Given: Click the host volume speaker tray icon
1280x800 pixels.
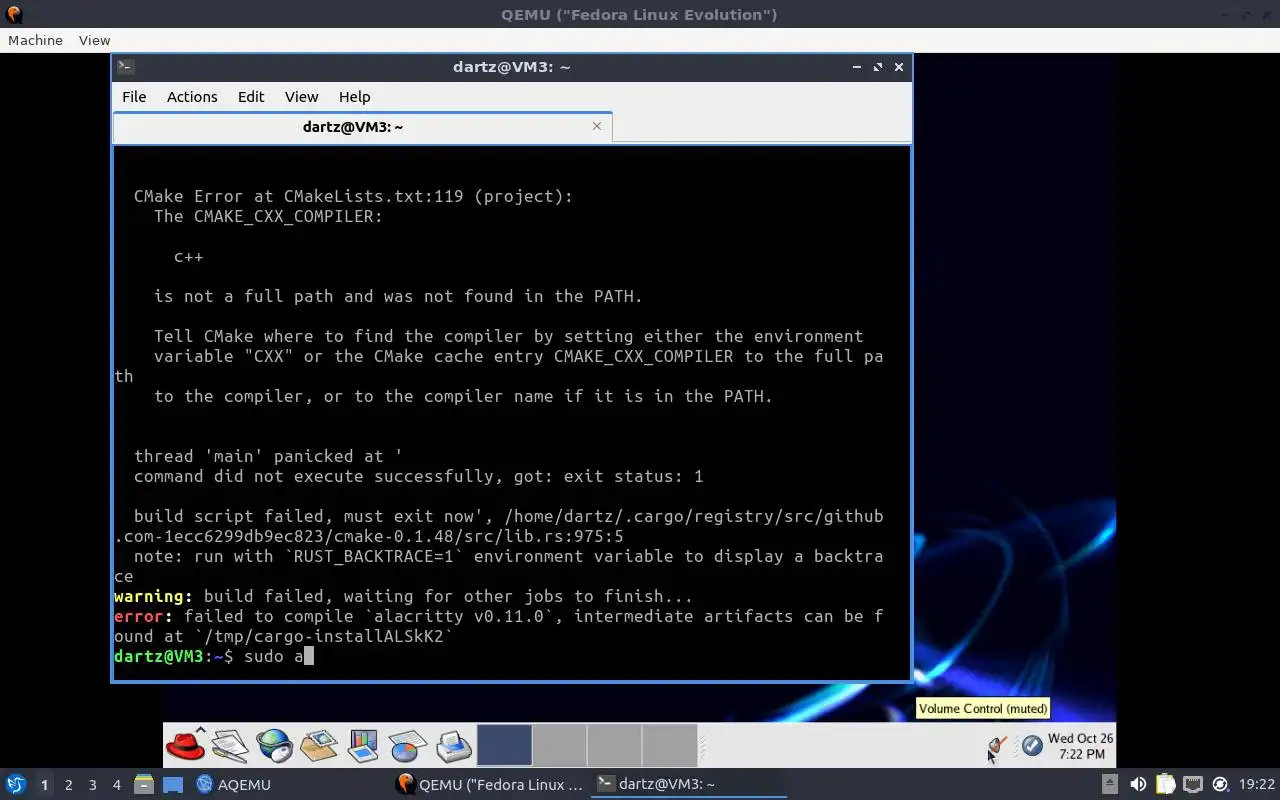Looking at the screenshot, I should (1138, 784).
